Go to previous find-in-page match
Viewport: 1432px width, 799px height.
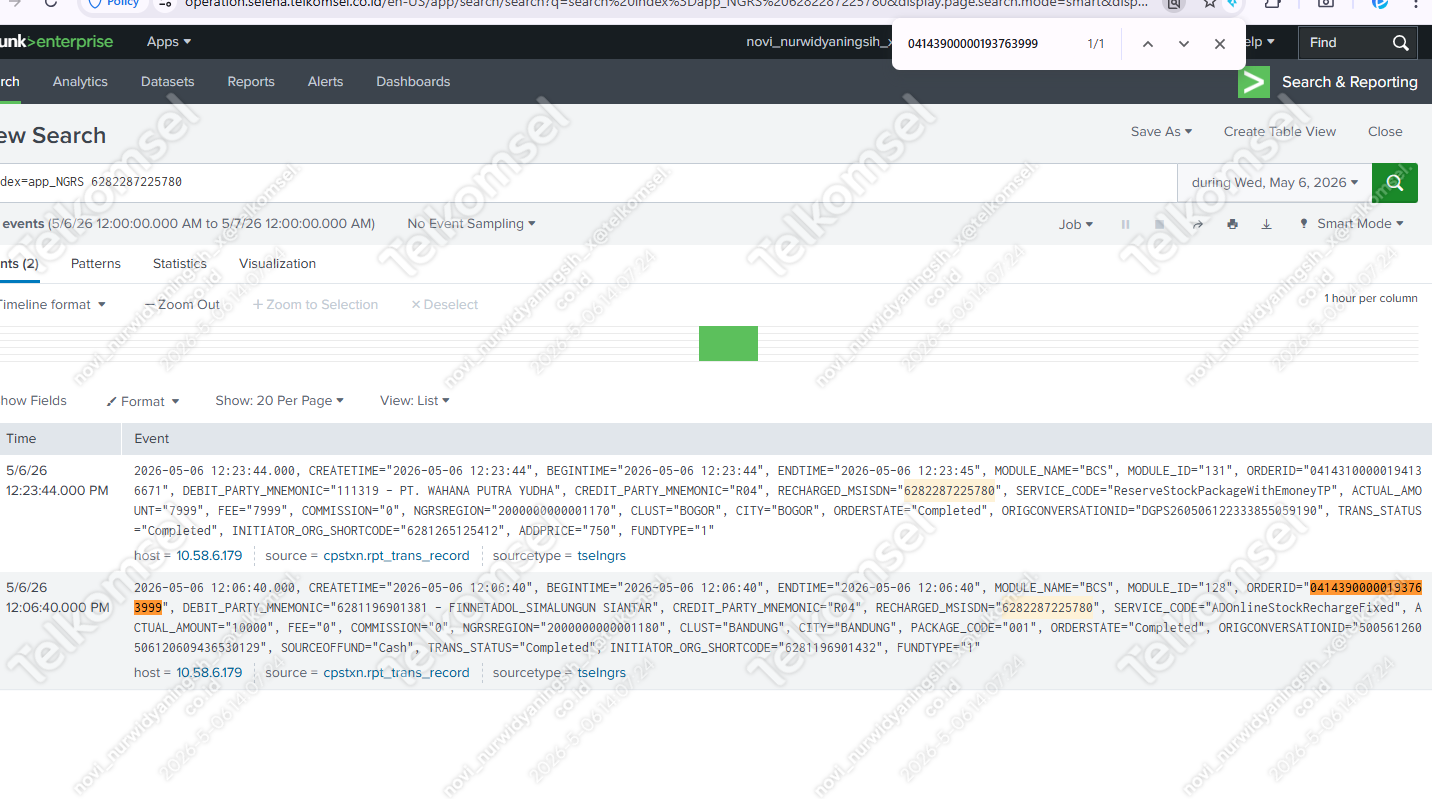click(x=1148, y=44)
